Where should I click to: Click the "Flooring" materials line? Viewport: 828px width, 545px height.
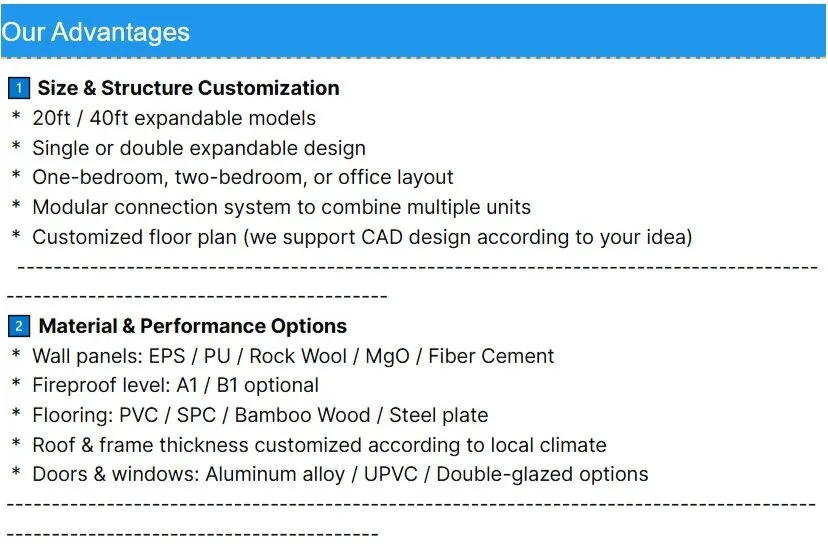point(260,415)
